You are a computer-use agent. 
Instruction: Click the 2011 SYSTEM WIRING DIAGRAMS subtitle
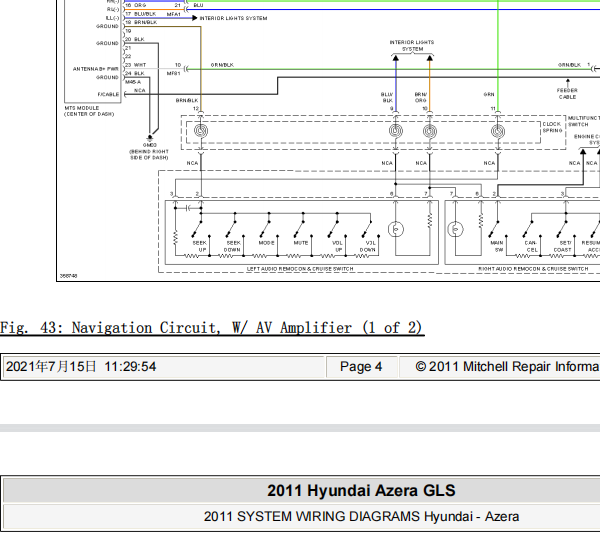pyautogui.click(x=361, y=517)
